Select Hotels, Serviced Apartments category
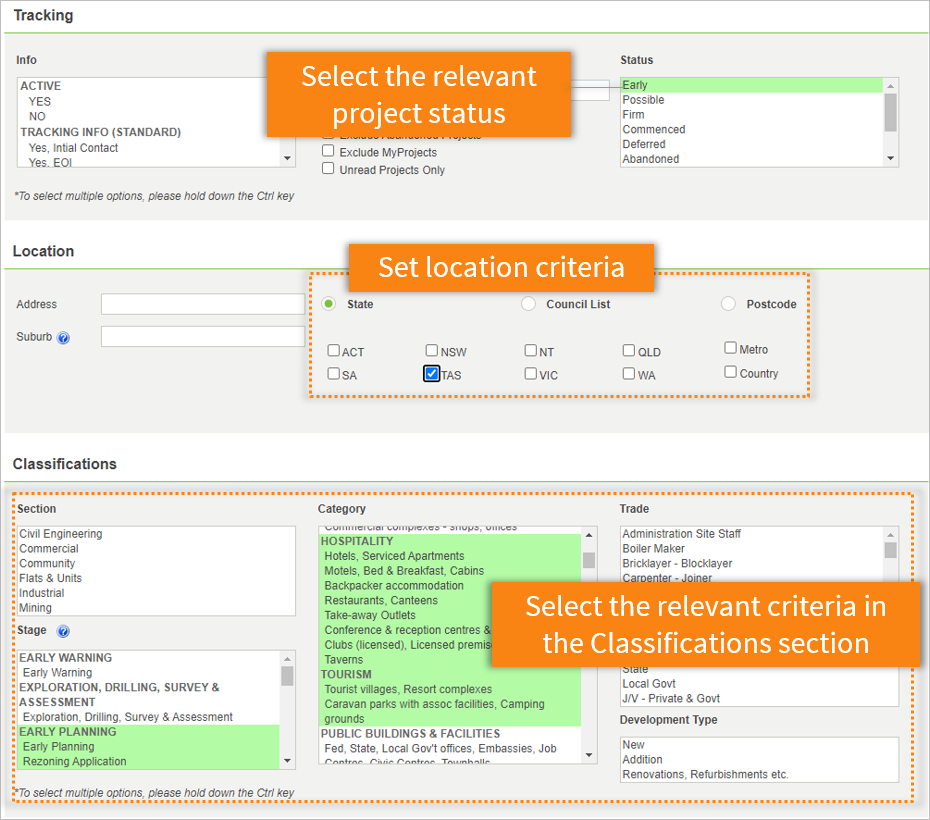Screen dimensions: 930x820 pyautogui.click(x=450, y=556)
